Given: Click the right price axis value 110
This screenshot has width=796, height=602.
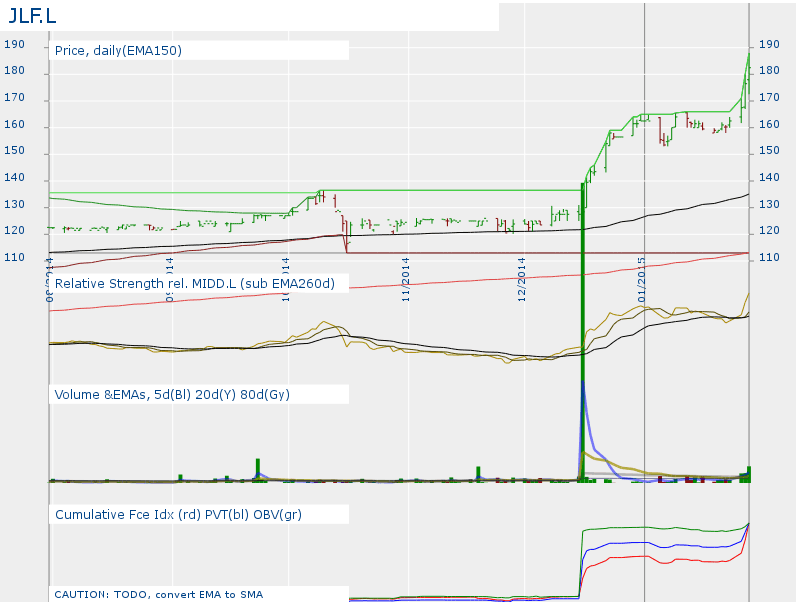Looking at the screenshot, I should [x=769, y=257].
